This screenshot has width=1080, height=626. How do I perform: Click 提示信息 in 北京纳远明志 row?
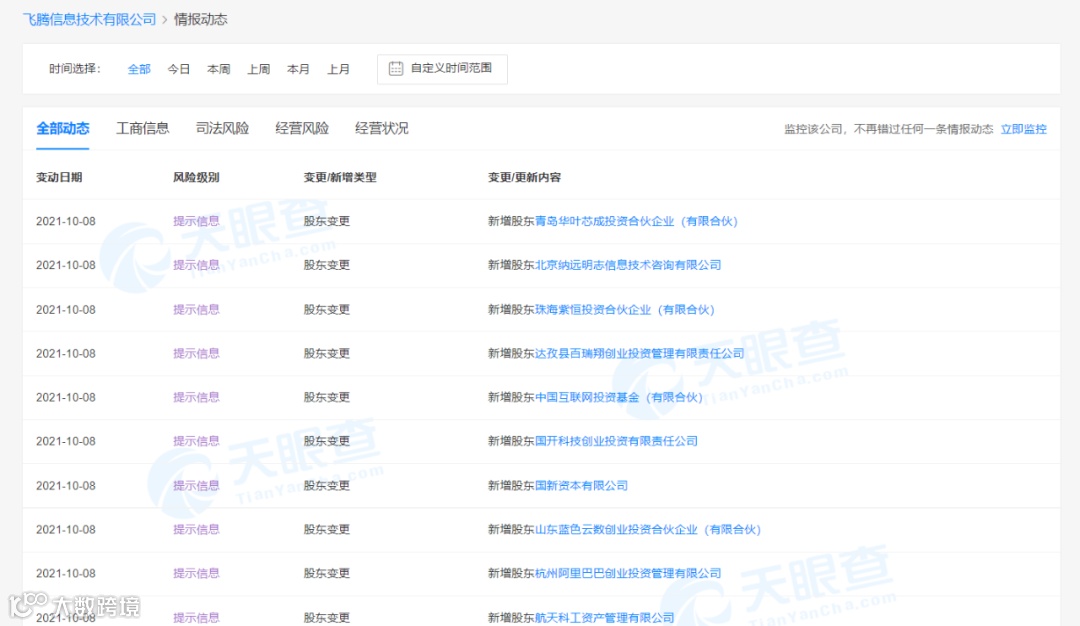(x=196, y=265)
